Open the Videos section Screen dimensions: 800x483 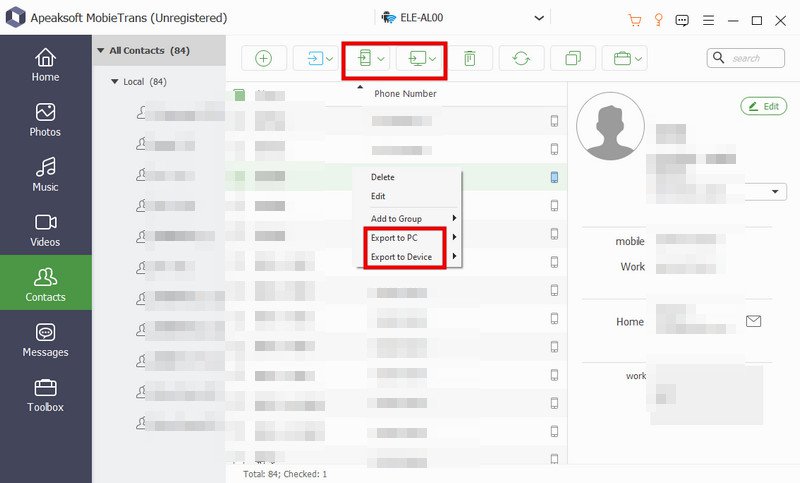[x=45, y=230]
